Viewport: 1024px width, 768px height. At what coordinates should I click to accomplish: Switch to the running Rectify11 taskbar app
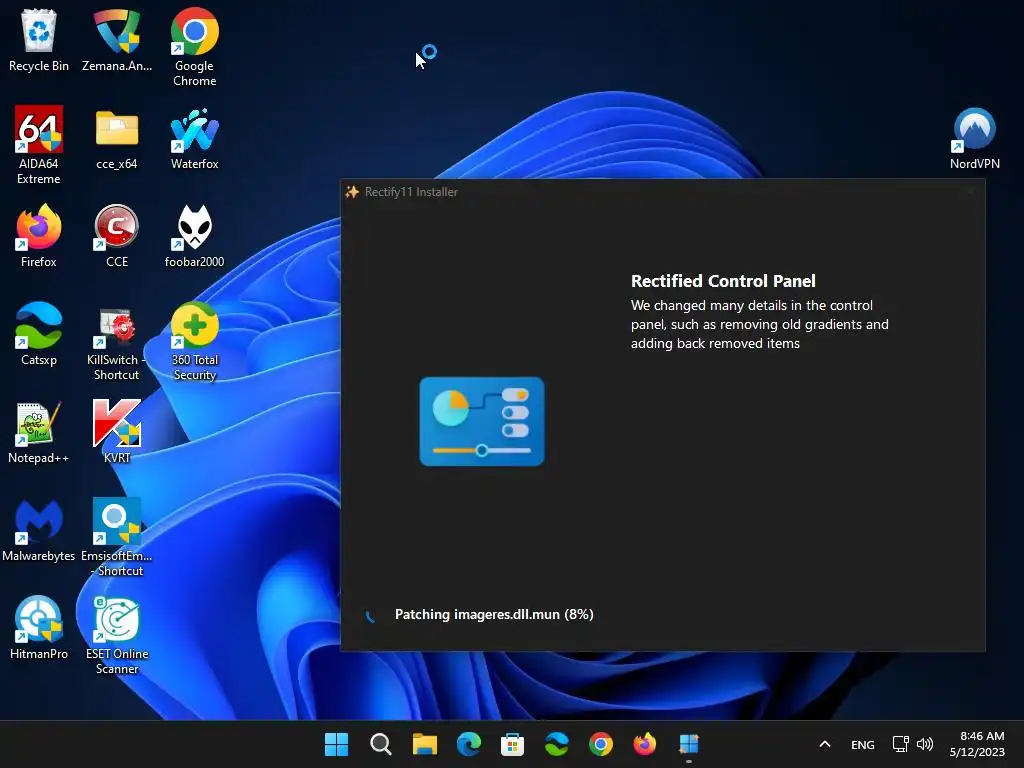pyautogui.click(x=688, y=744)
